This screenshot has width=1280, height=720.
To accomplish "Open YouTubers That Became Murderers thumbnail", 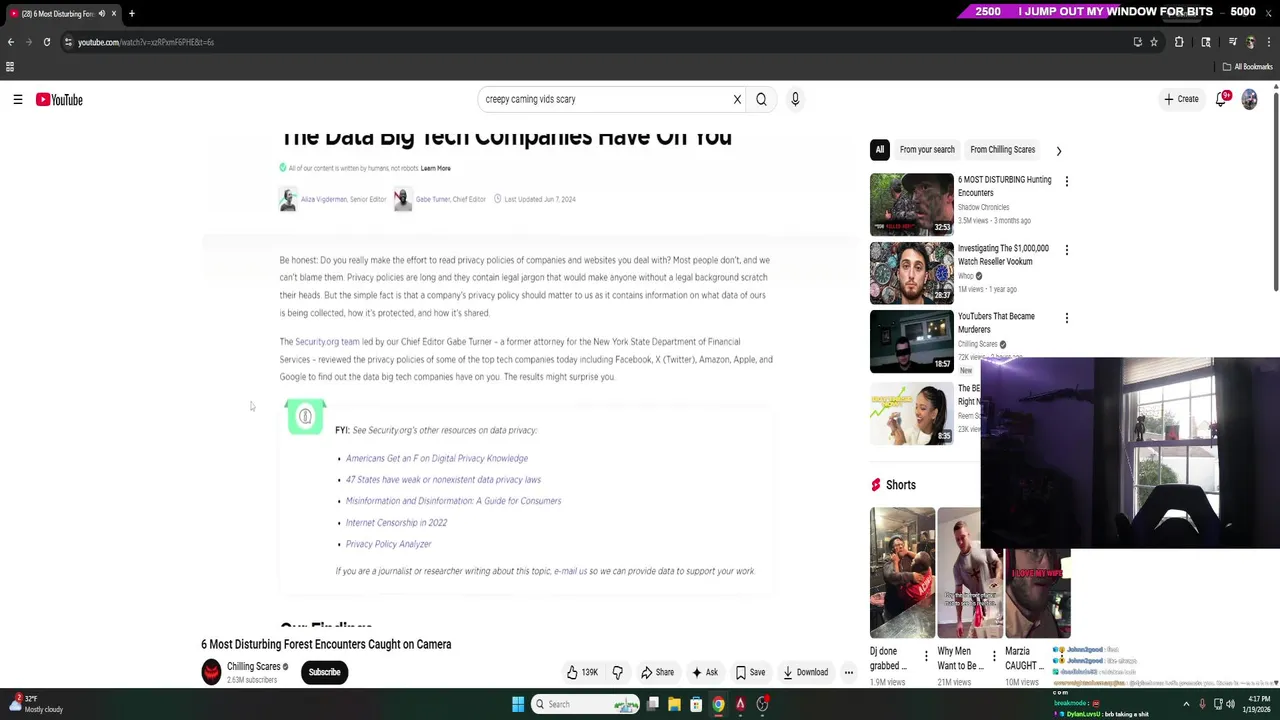I will [911, 341].
